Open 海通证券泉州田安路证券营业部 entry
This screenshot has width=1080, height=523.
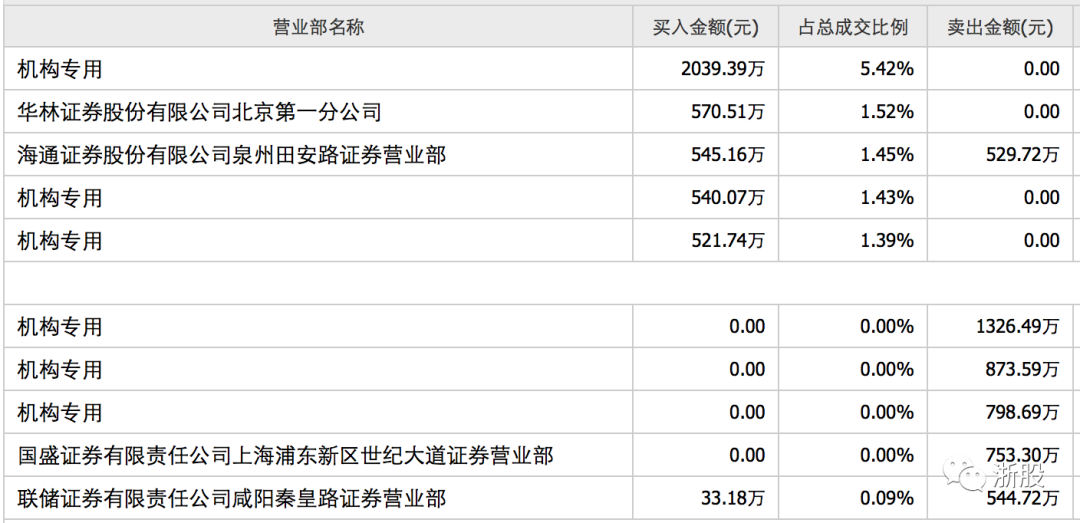232,155
